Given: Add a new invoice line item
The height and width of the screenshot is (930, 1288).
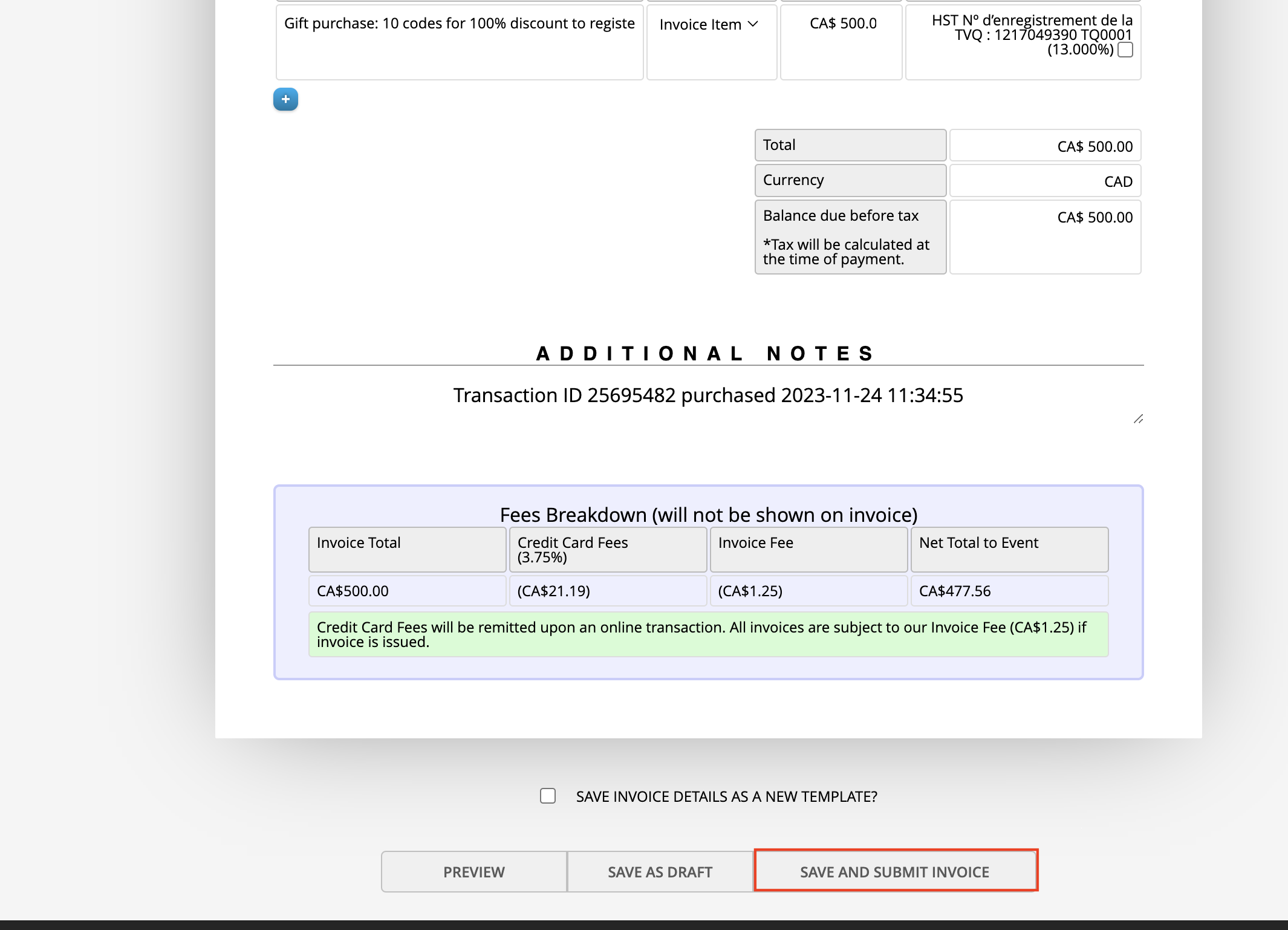Looking at the screenshot, I should [x=285, y=99].
